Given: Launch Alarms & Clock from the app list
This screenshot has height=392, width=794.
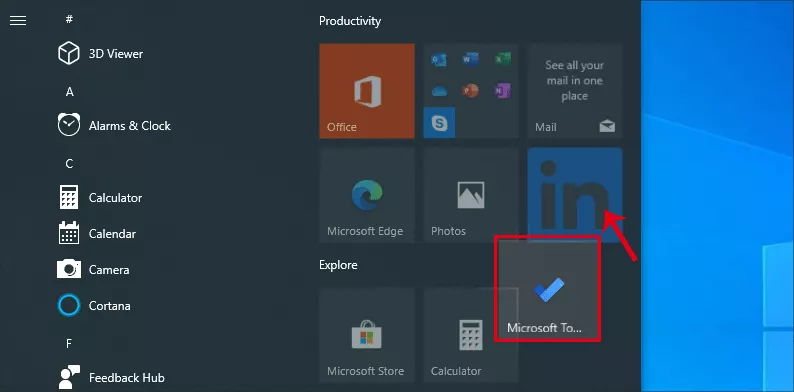Looking at the screenshot, I should pos(114,126).
